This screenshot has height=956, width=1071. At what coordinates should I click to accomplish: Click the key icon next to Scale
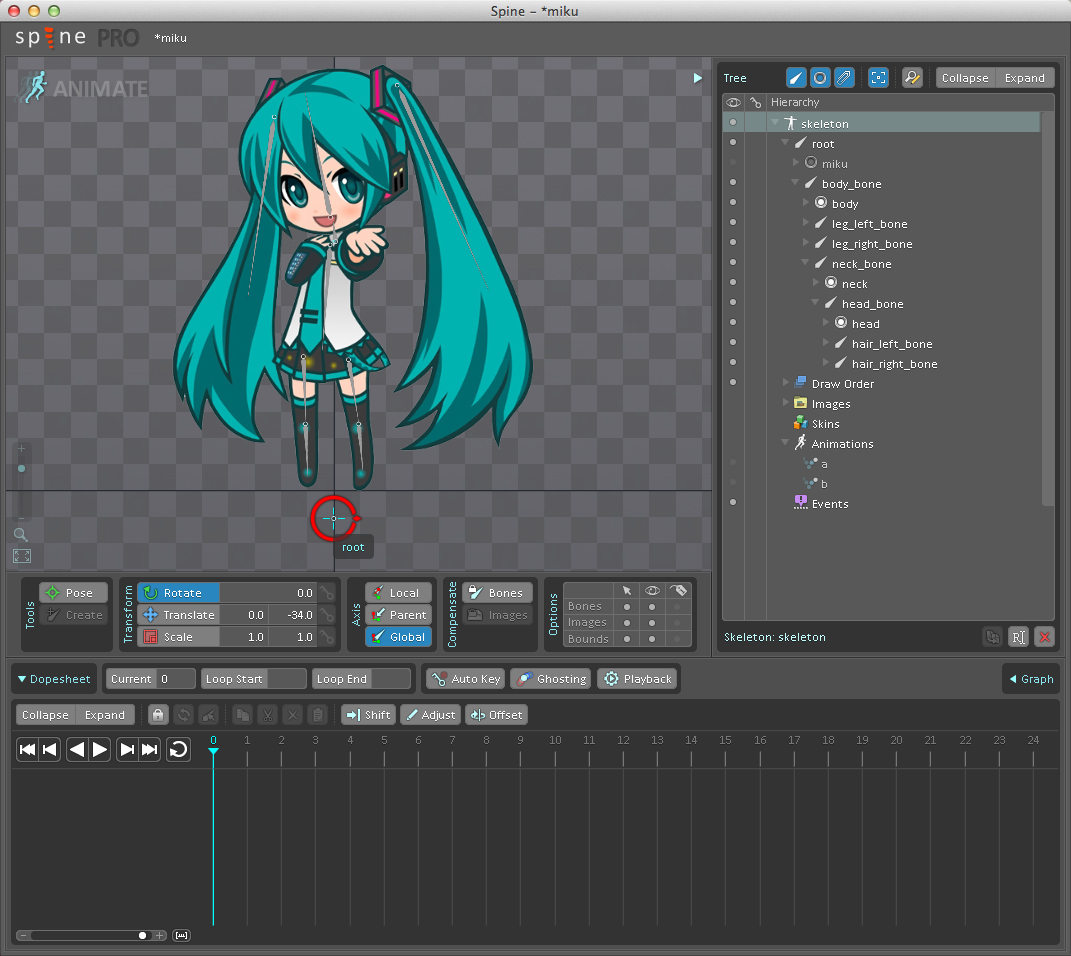pyautogui.click(x=327, y=636)
